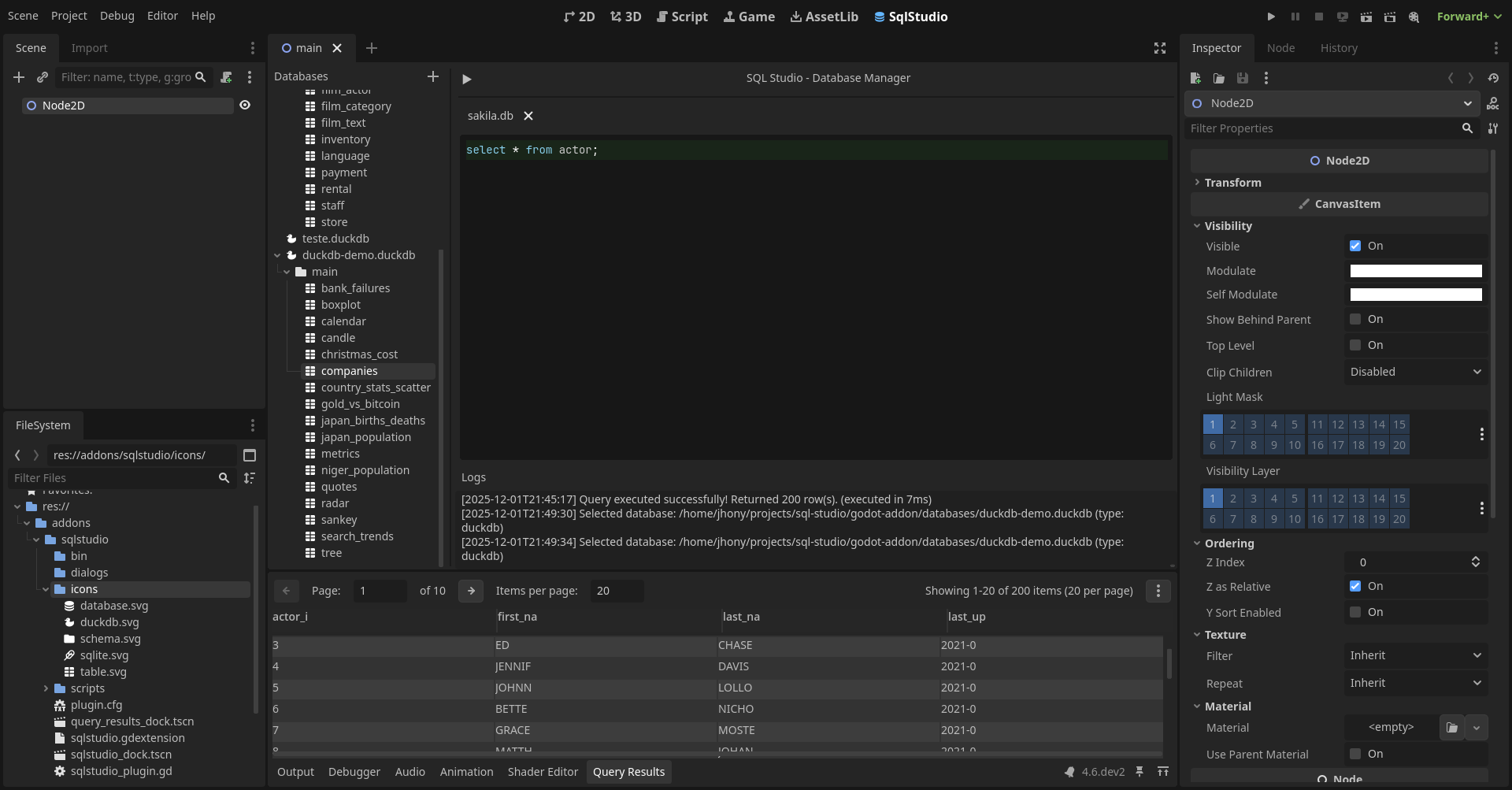Open the Inspector object history icon

(x=1493, y=78)
